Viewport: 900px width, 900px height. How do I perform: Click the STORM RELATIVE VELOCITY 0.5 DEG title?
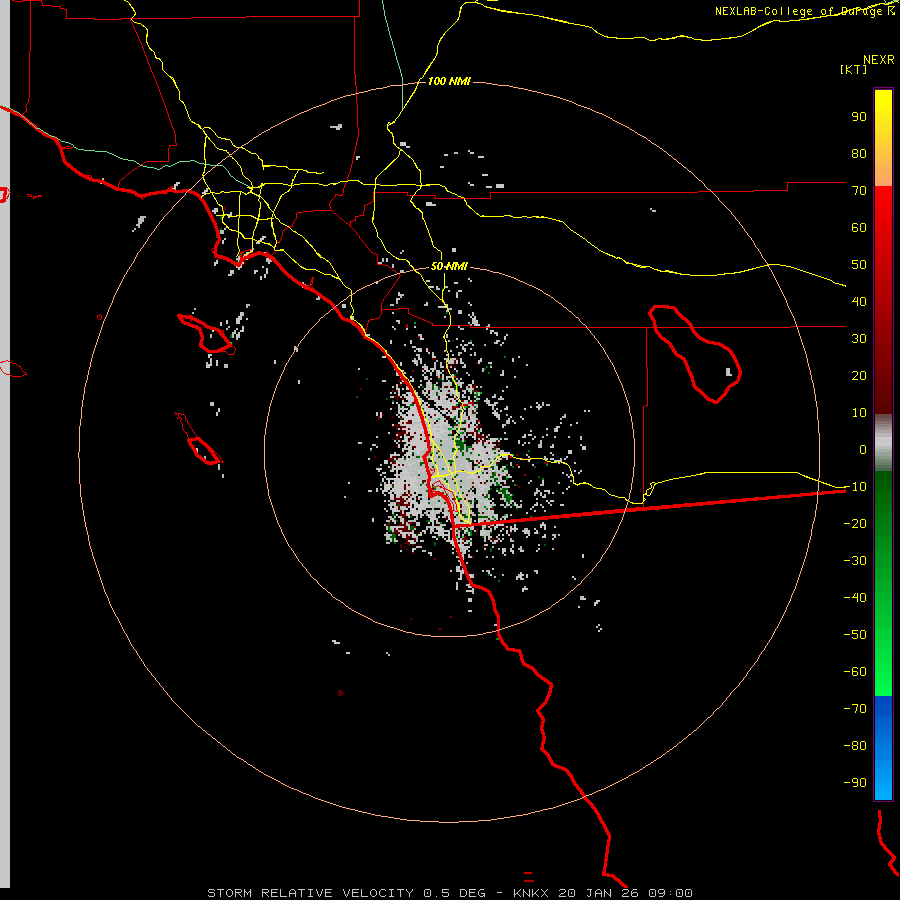pyautogui.click(x=346, y=893)
